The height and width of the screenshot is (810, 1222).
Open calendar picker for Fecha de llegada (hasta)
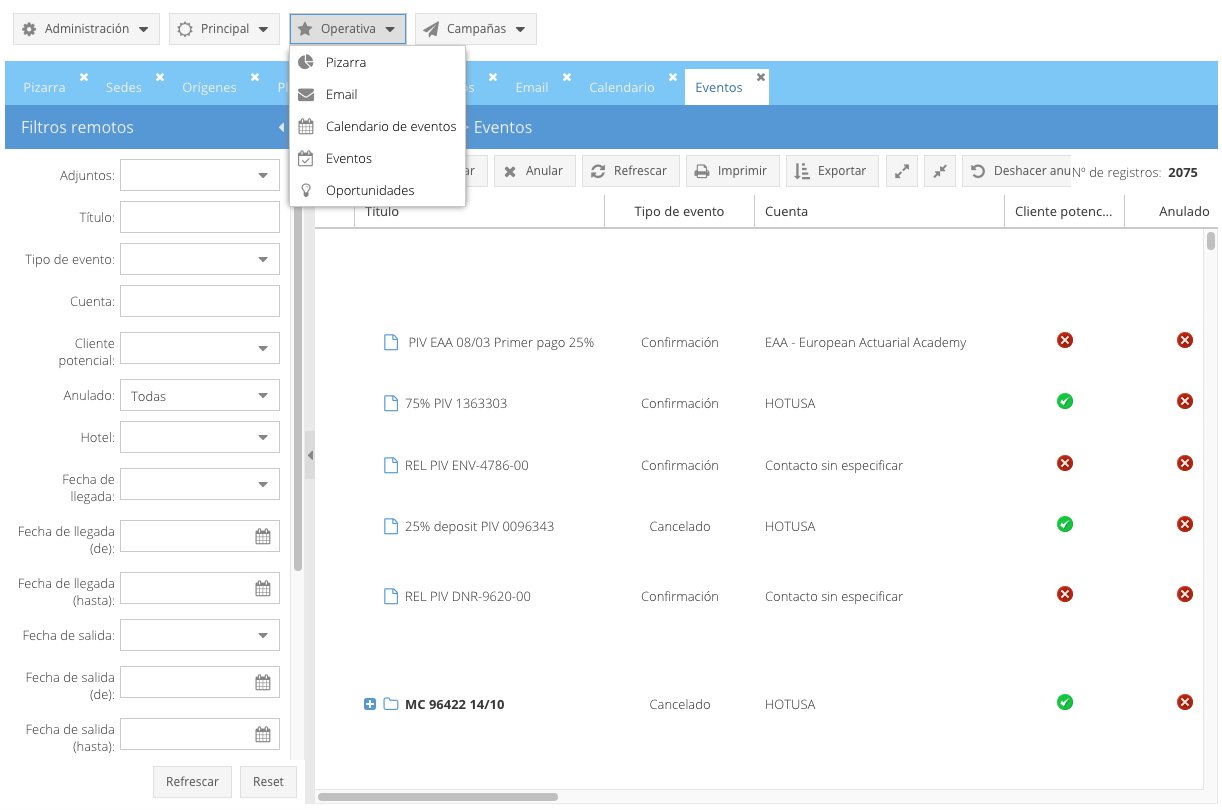pyautogui.click(x=263, y=588)
